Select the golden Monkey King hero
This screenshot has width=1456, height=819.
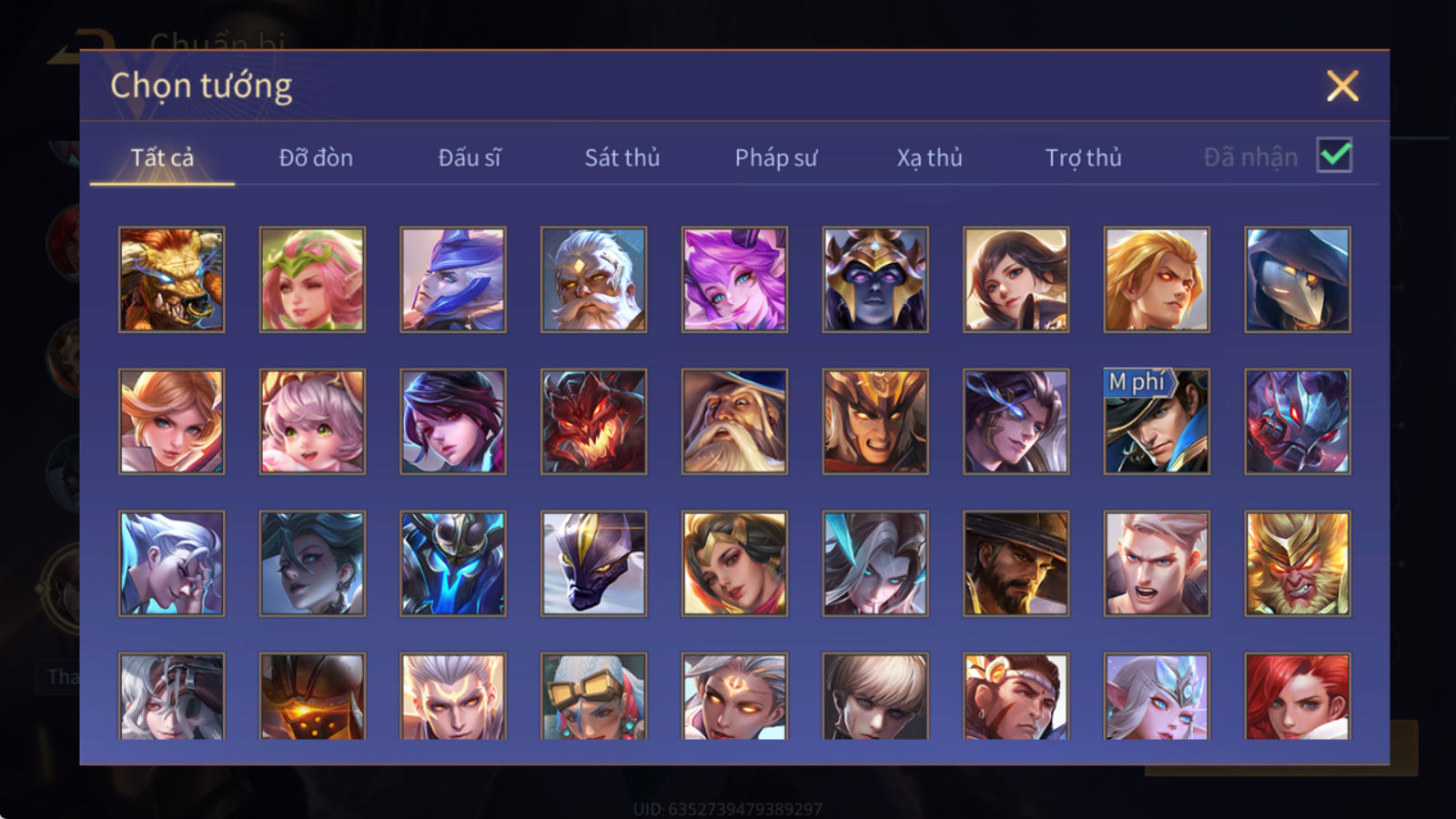pyautogui.click(x=1297, y=563)
